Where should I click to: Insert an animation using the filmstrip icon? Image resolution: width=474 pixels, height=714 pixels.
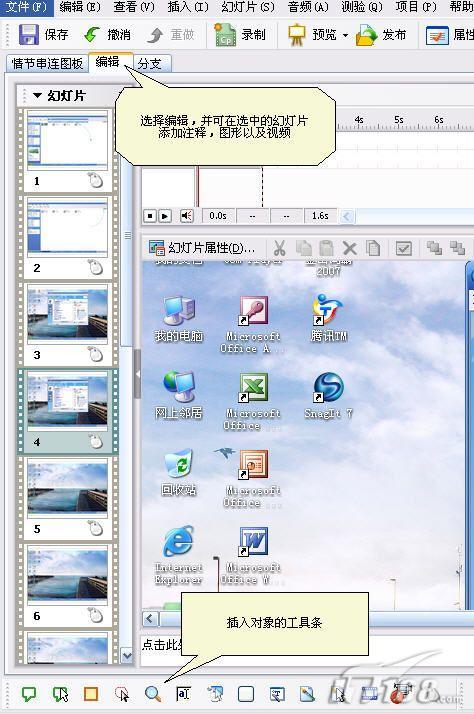tap(369, 694)
